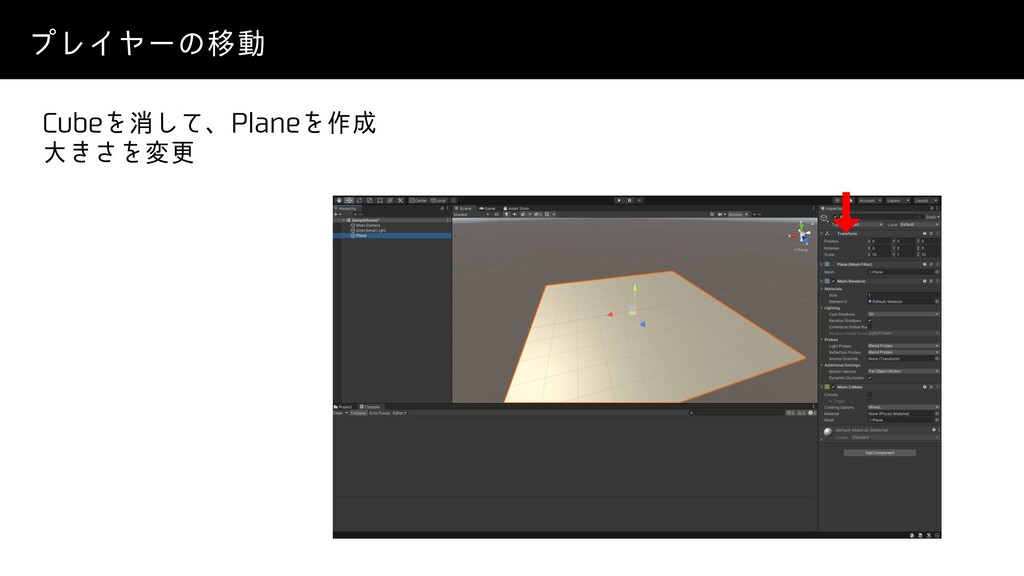Select the Hand tool in Unity toolbar
This screenshot has height=576, width=1024.
pos(339,200)
